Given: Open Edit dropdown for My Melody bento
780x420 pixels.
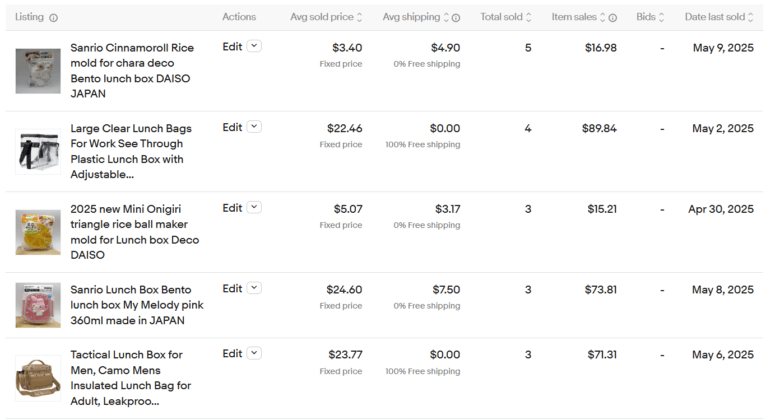Looking at the screenshot, I should click(254, 288).
